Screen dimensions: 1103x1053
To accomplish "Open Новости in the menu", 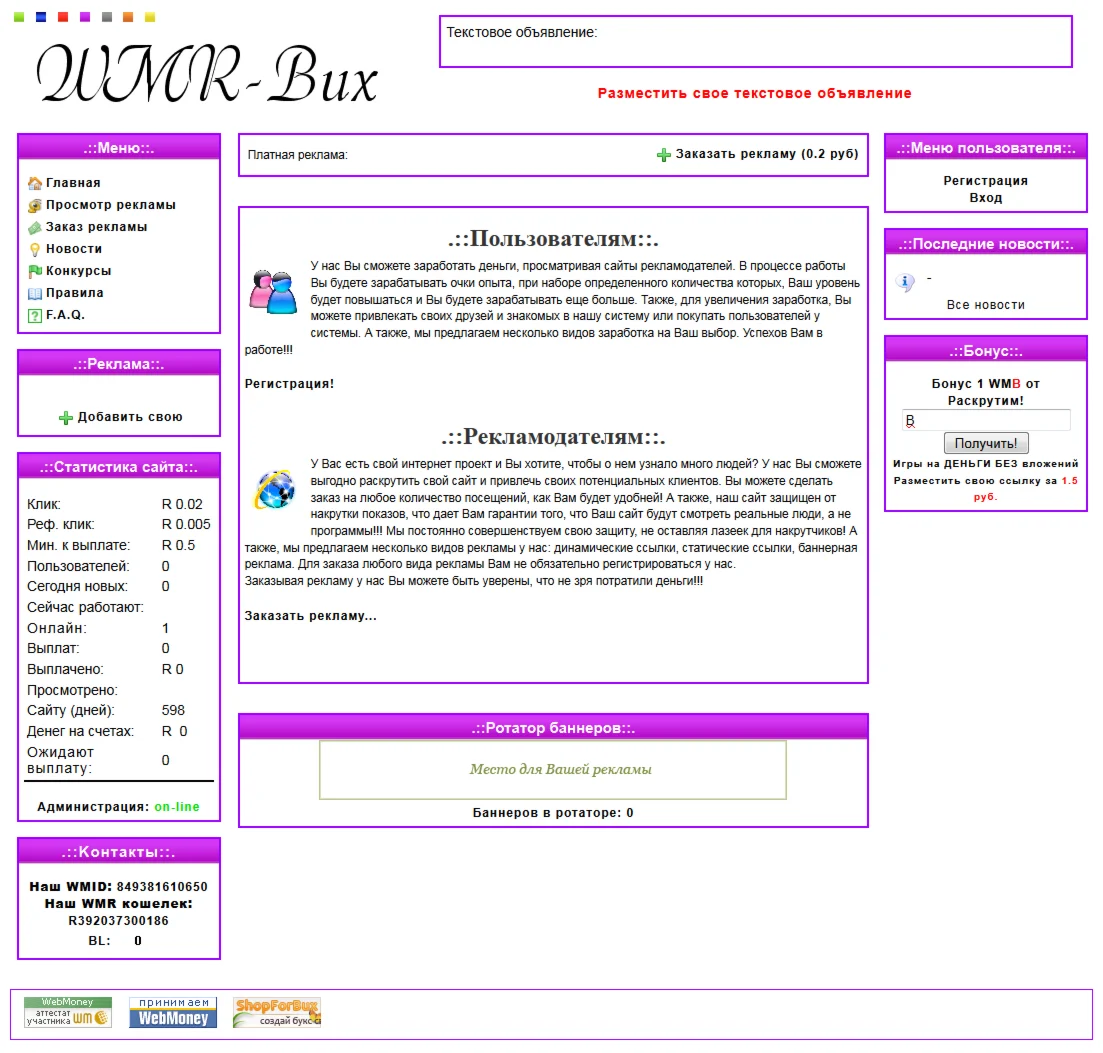I will coord(74,248).
